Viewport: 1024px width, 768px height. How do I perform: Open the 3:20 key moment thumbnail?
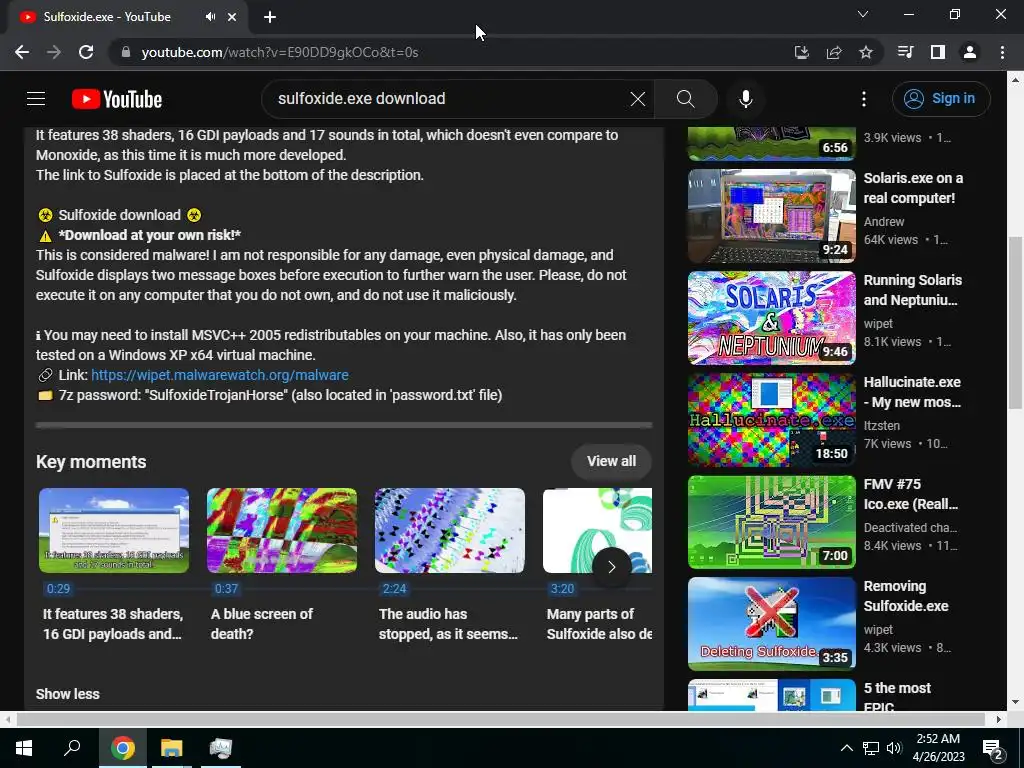pyautogui.click(x=597, y=530)
